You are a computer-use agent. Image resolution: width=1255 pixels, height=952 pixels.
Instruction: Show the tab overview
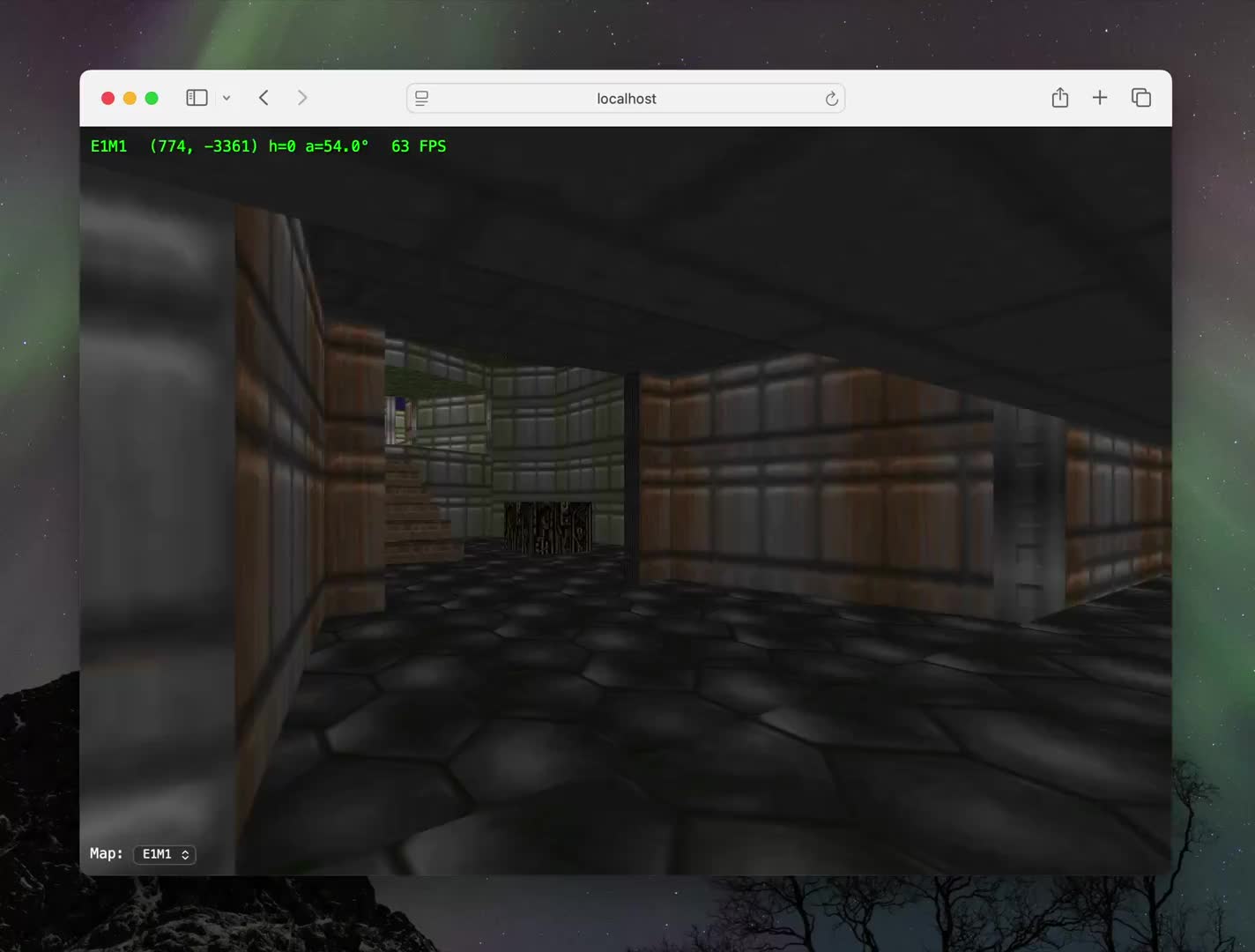pos(1141,98)
